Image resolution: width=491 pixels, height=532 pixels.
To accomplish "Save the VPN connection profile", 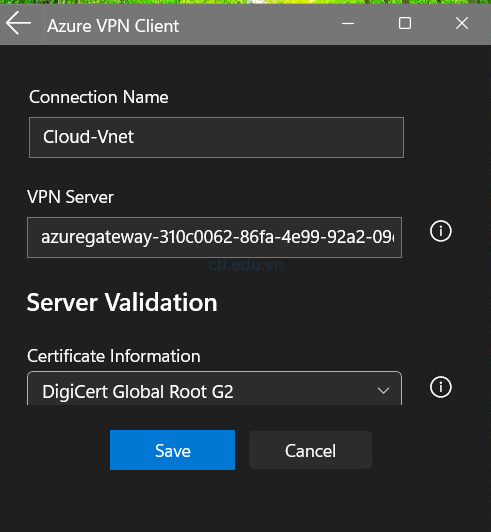I will click(x=172, y=450).
